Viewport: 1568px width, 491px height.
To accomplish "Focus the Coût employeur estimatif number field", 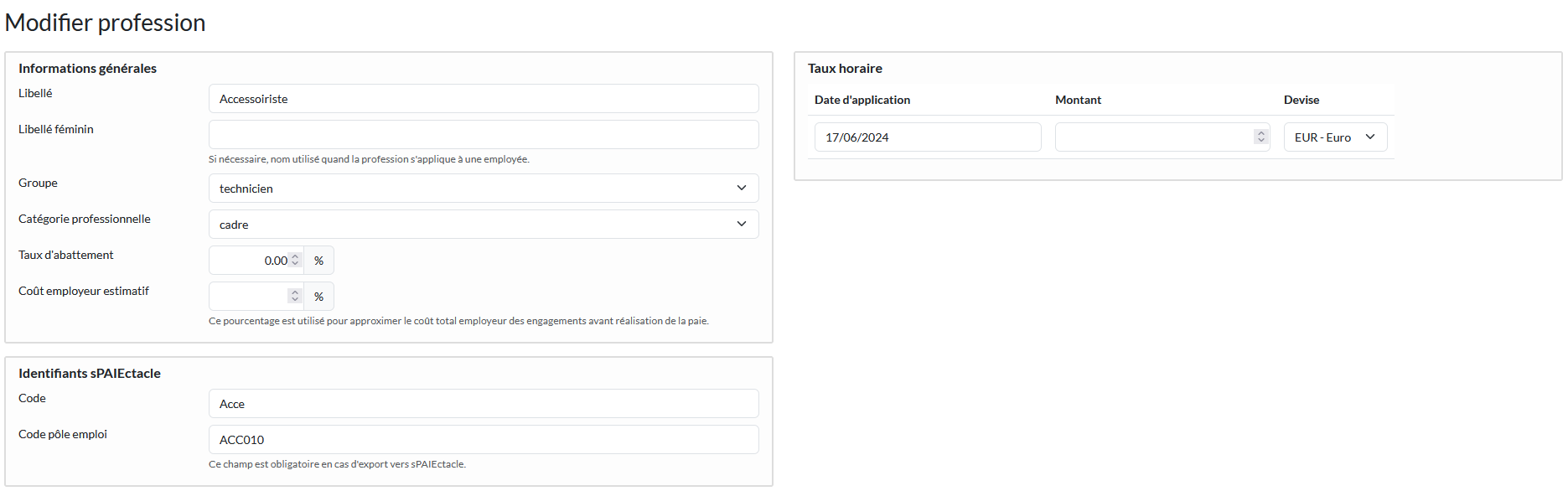I will (x=248, y=297).
